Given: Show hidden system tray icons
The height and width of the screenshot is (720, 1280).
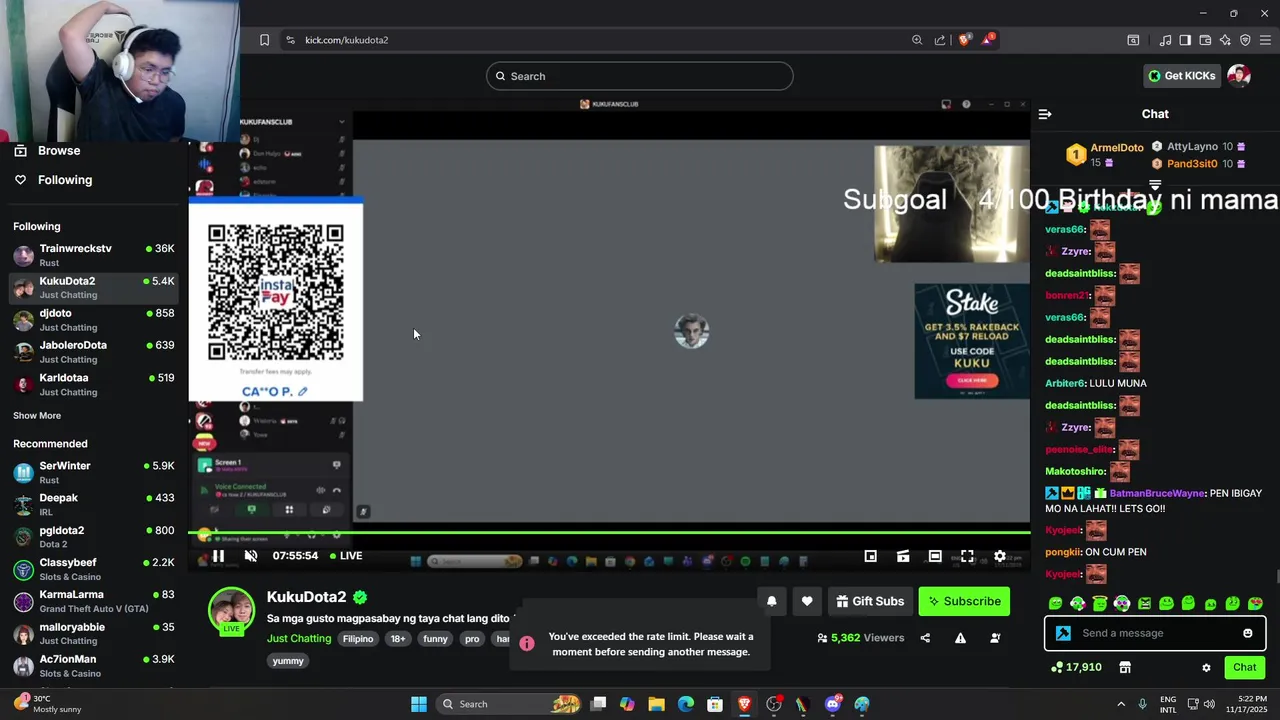Looking at the screenshot, I should pos(1120,704).
